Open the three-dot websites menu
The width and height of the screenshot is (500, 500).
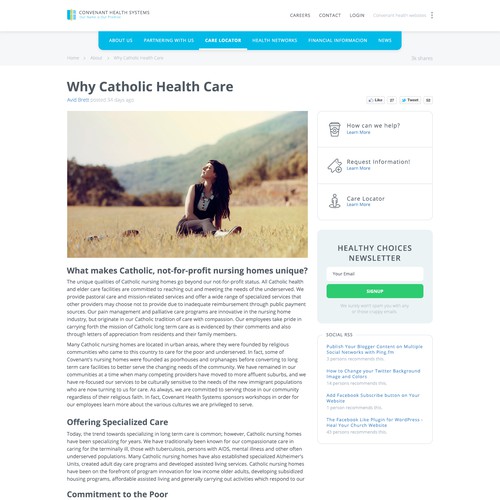(x=432, y=15)
